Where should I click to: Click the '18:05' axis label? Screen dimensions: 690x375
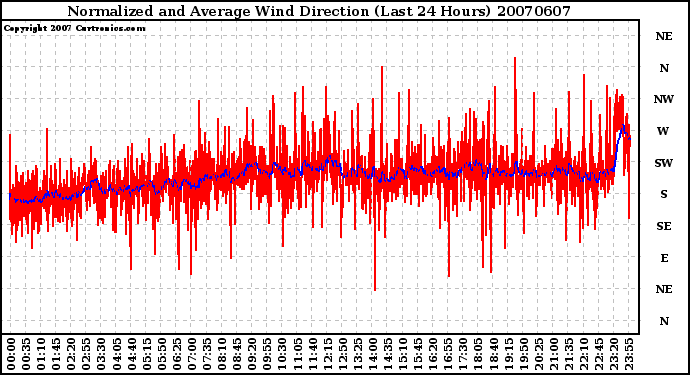tap(477, 354)
